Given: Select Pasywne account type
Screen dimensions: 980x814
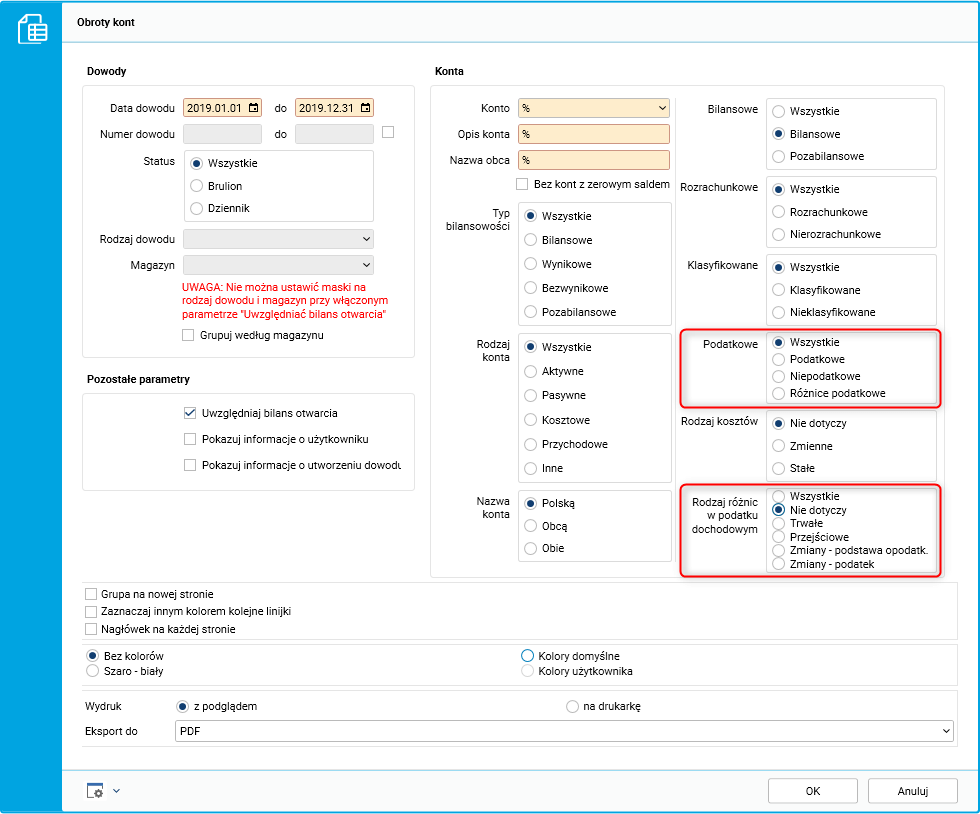Looking at the screenshot, I should pyautogui.click(x=531, y=395).
